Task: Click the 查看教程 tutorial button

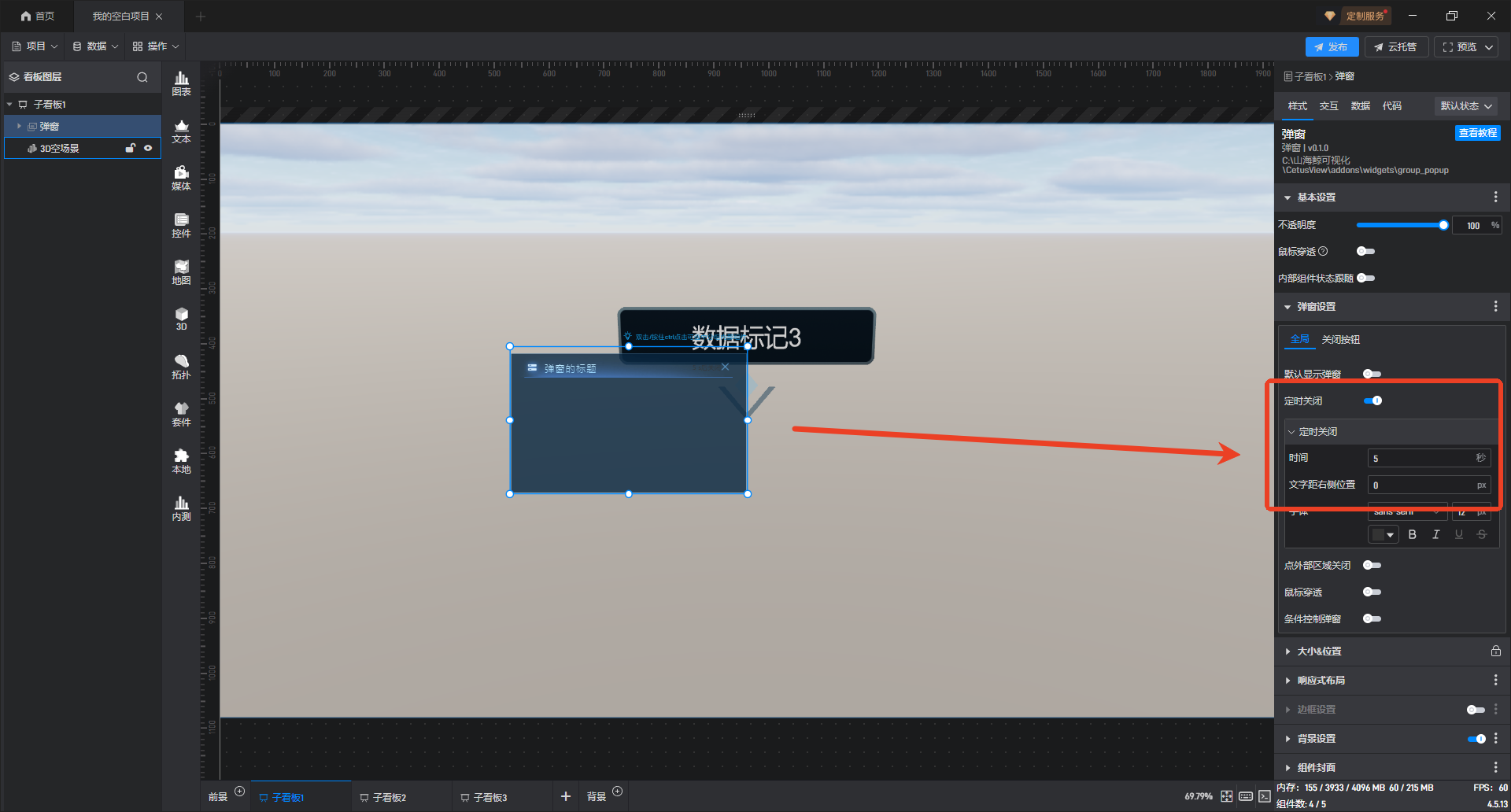Action: pos(1477,133)
